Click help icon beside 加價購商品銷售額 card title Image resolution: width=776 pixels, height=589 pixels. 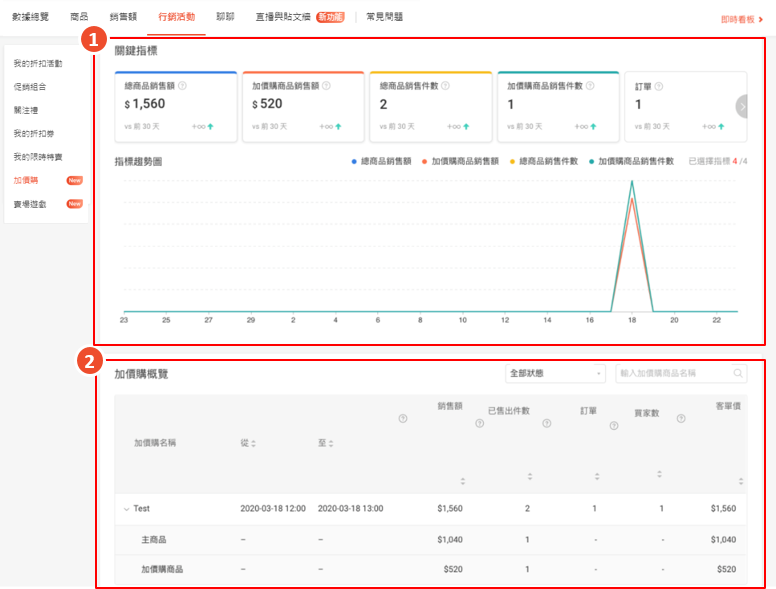[327, 86]
